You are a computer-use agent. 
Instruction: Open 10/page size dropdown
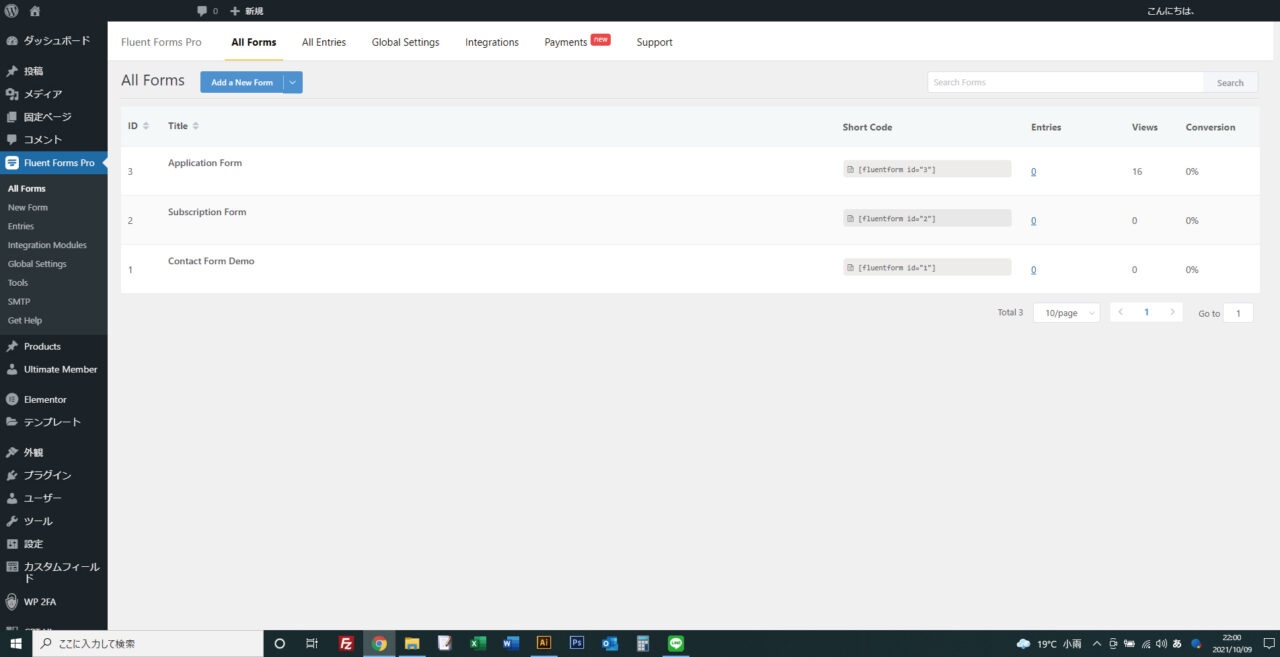[1066, 313]
